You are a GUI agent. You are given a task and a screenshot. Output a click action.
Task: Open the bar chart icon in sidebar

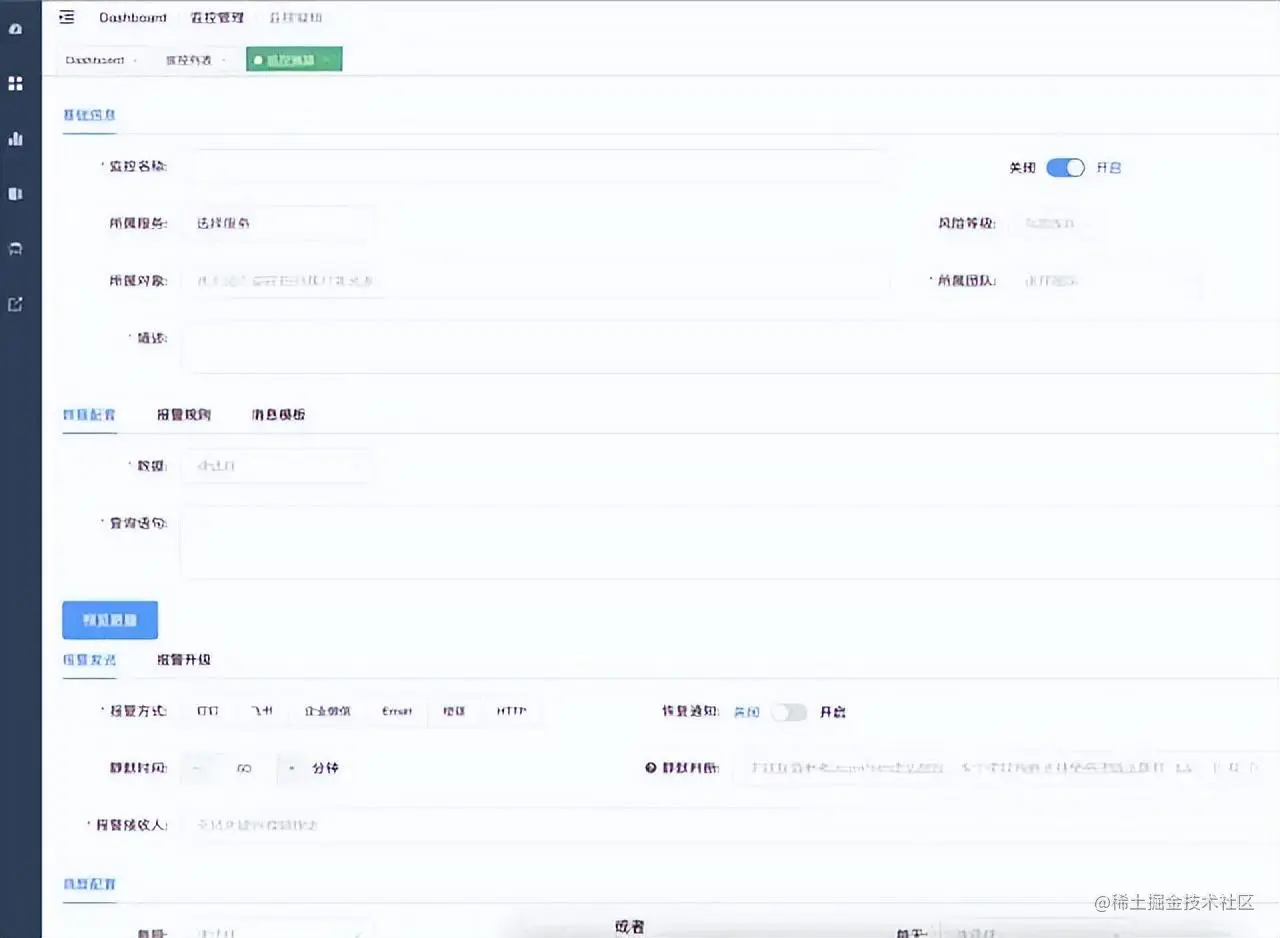point(15,139)
